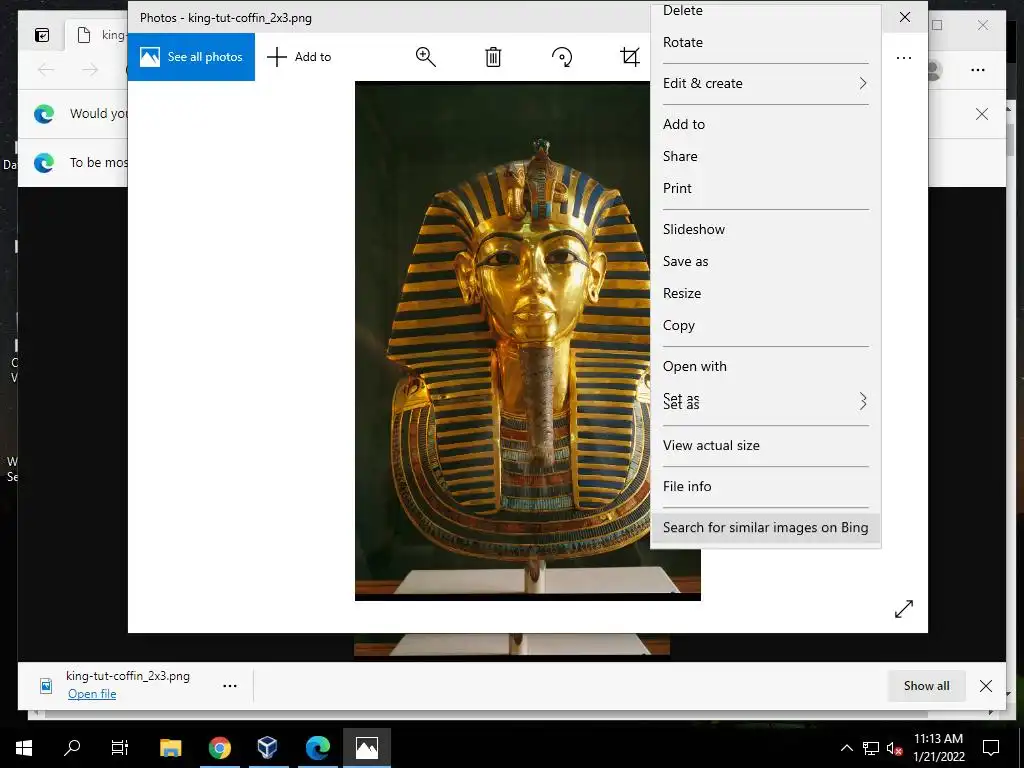This screenshot has width=1024, height=768.
Task: Choose Save as in the context menu
Action: point(766,261)
